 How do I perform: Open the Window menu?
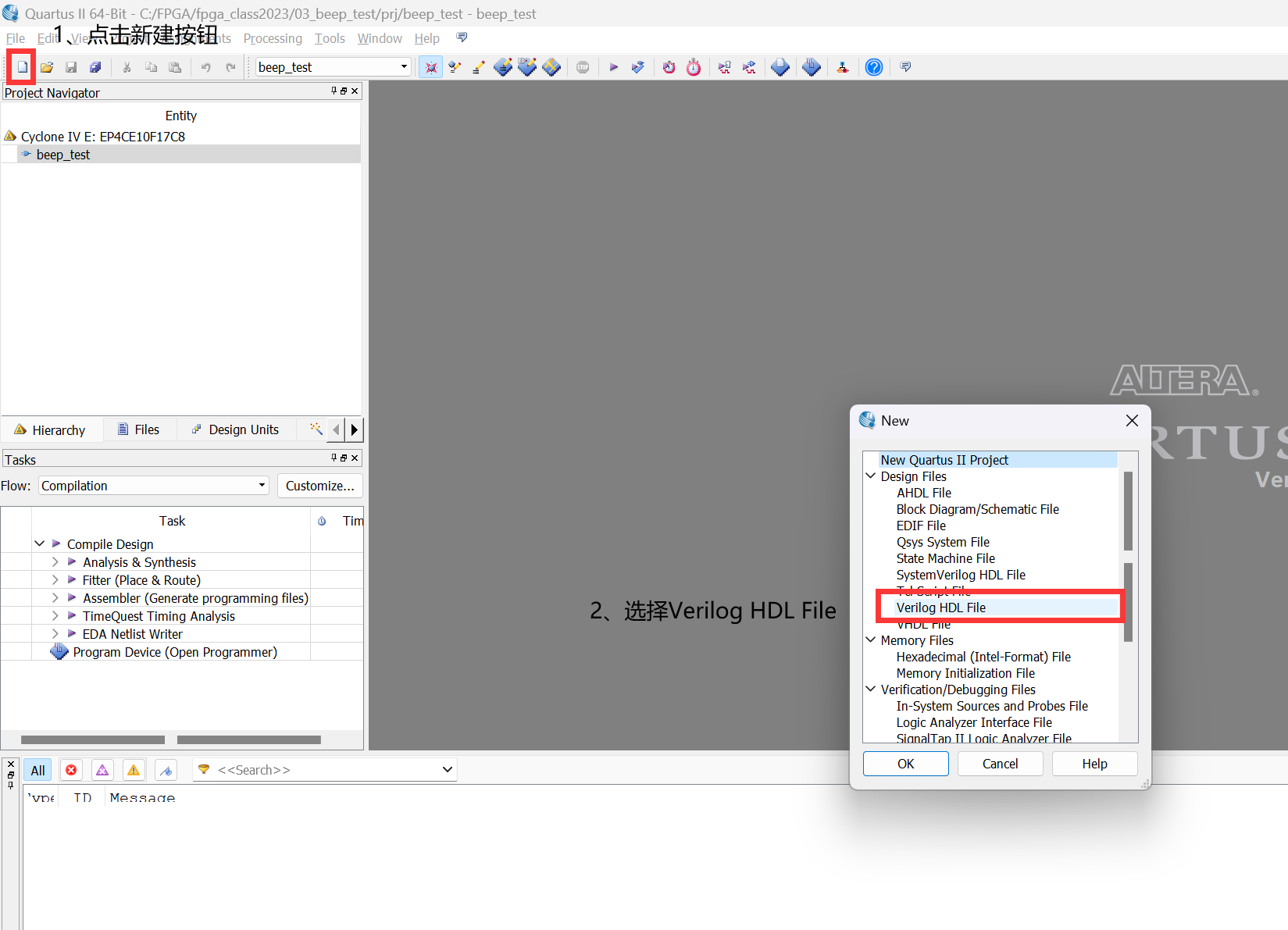click(x=380, y=38)
